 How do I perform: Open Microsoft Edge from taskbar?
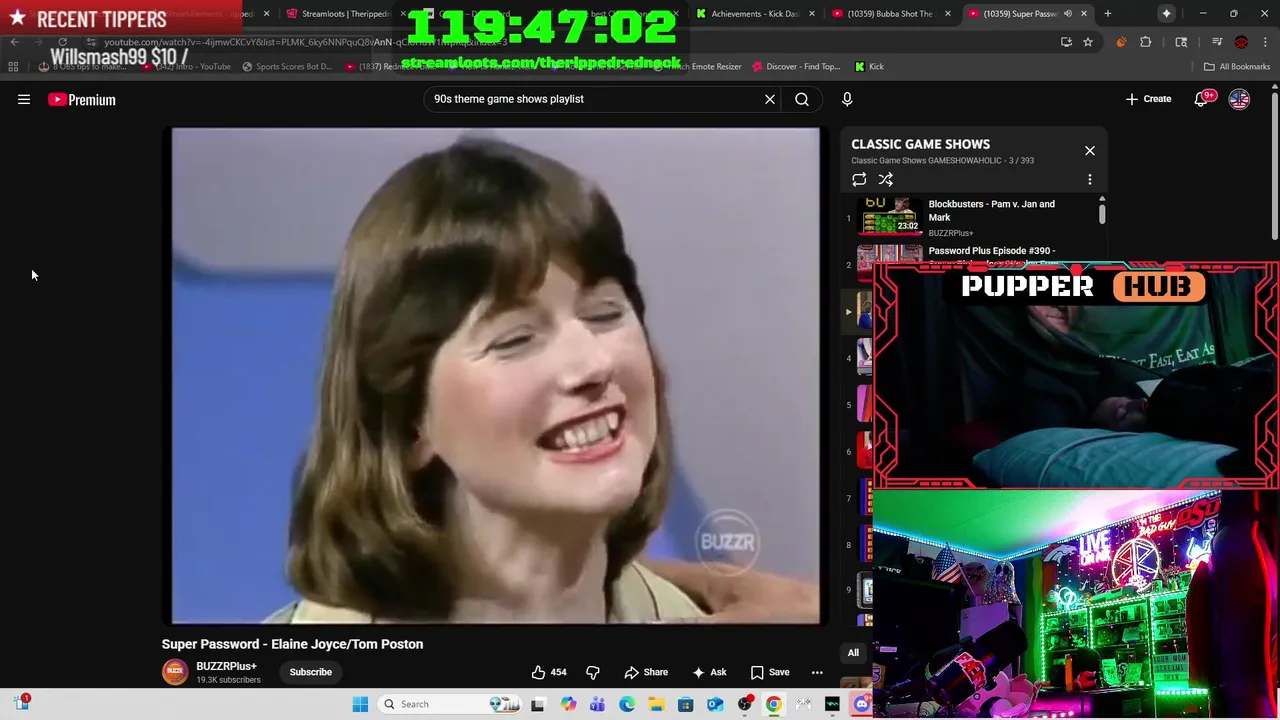click(x=627, y=704)
